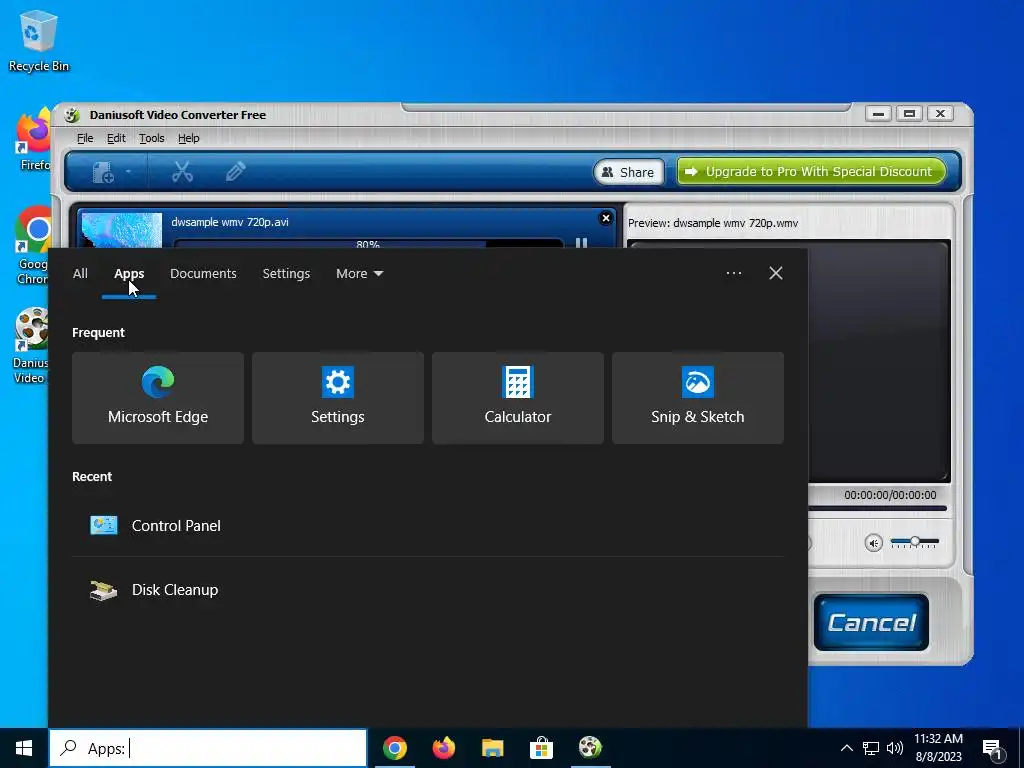
Task: Open Disk Cleanup from Recent list
Action: tap(428, 590)
